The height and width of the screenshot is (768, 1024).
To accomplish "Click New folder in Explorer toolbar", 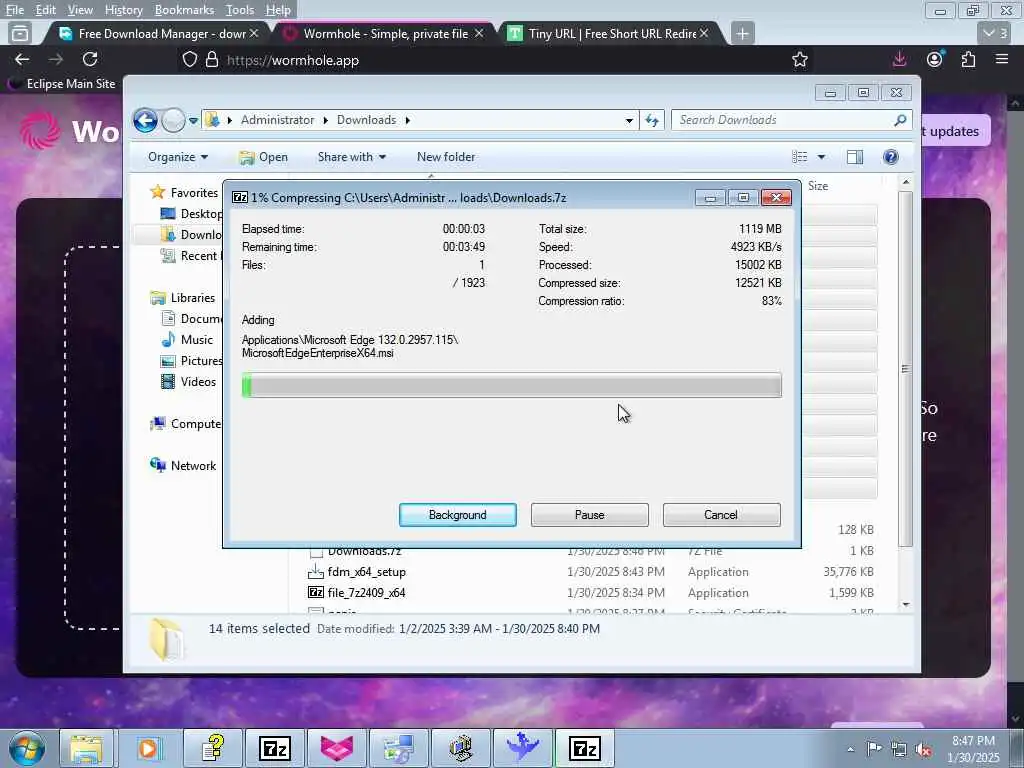I will pos(446,157).
